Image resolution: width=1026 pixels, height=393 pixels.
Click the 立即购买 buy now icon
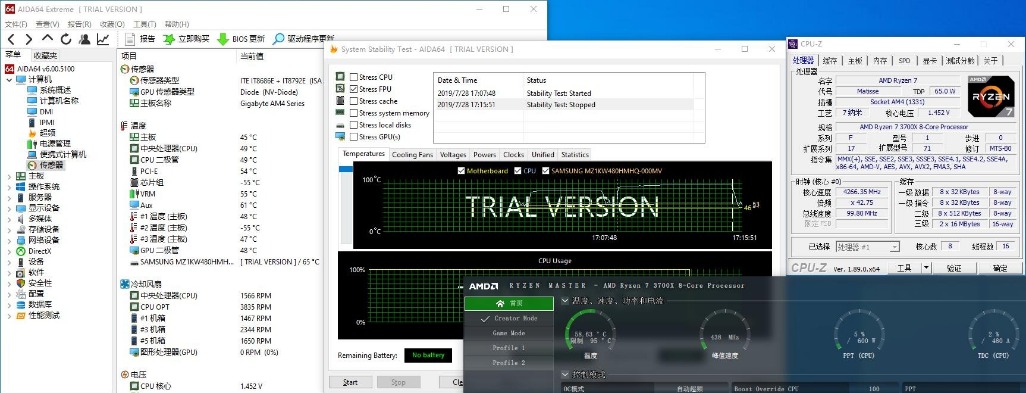point(169,39)
